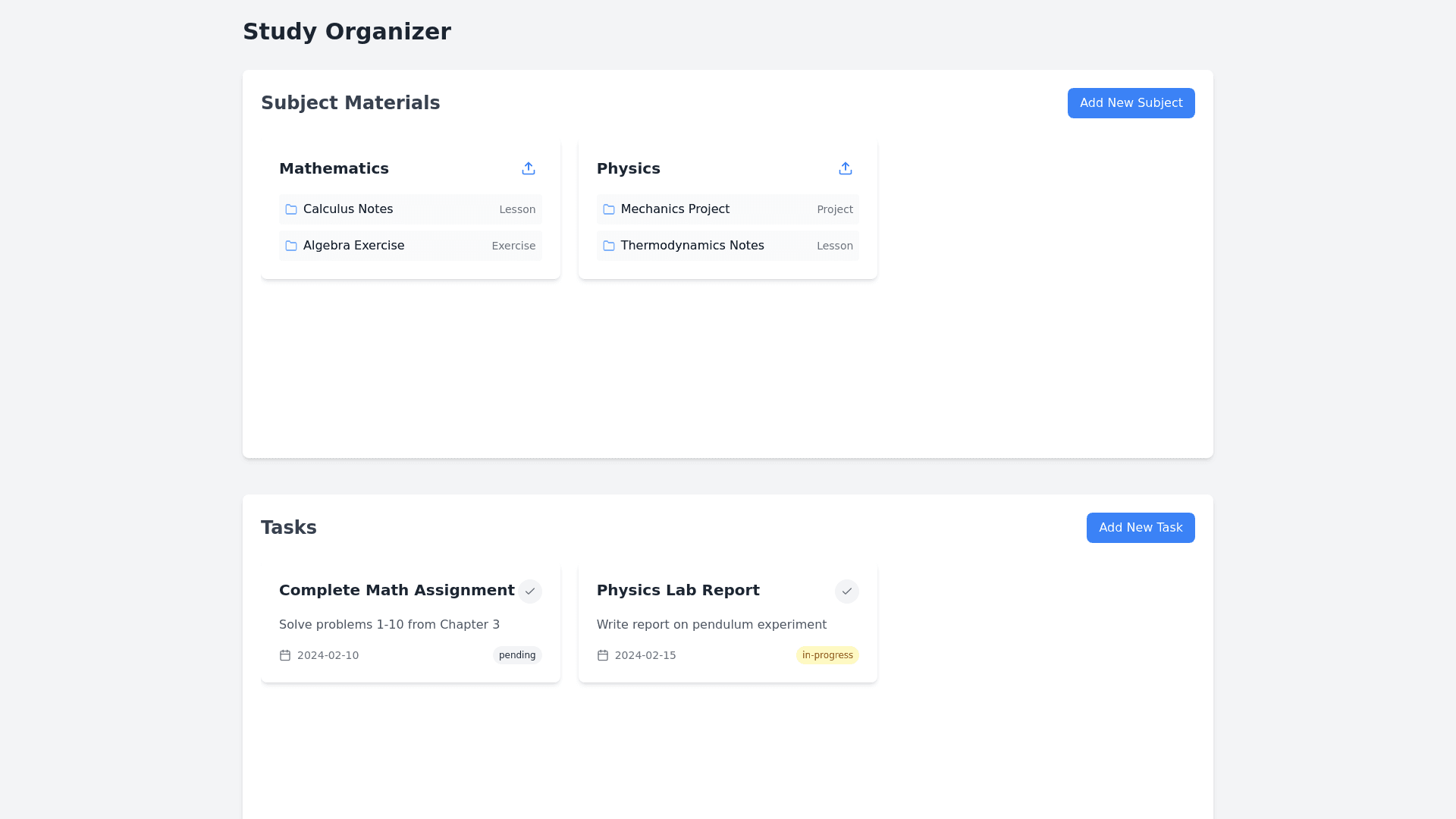Click the folder icon beside Thermodynamics Notes
Image resolution: width=1456 pixels, height=819 pixels.
609,246
